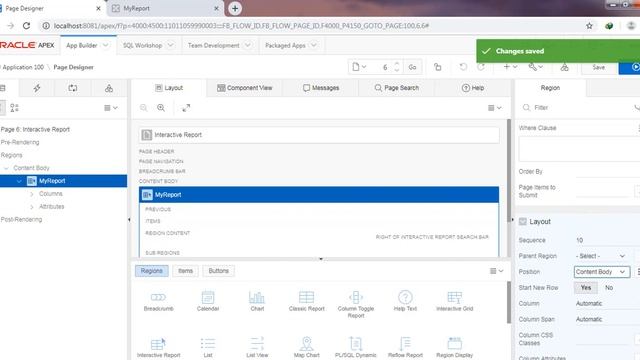Select the Interactive Report region type
This screenshot has width=640, height=360.
point(158,347)
